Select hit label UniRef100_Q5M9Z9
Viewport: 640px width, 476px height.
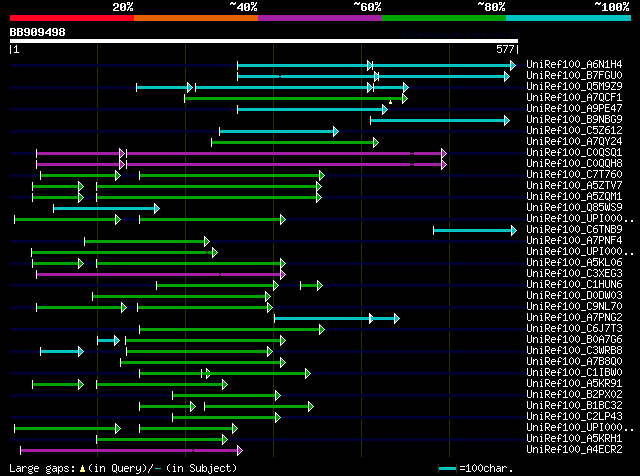click(x=574, y=87)
